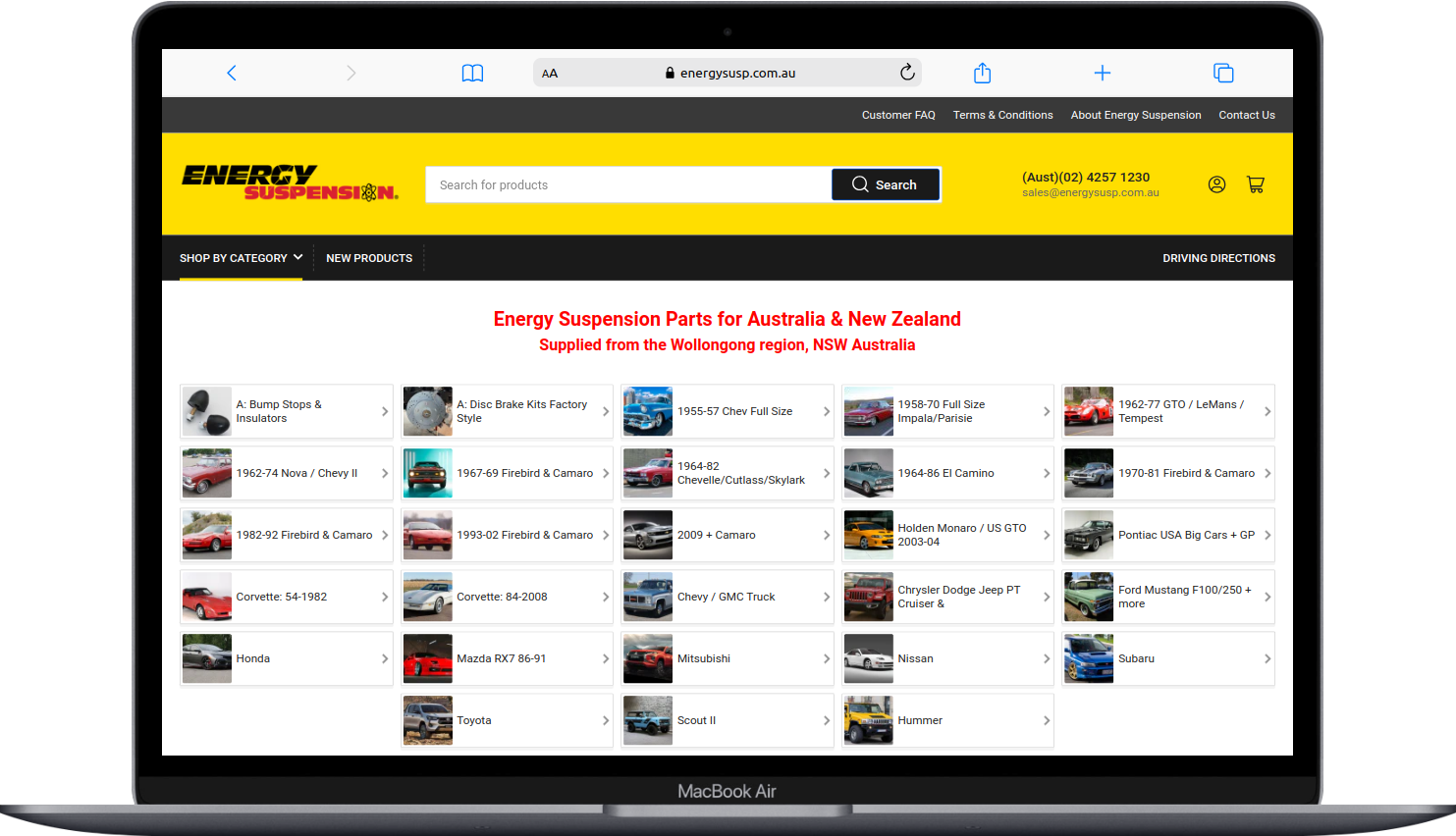Click the 1970-81 Firebird & Camaro chevron
Screen dimensions: 1456x836
1267,473
